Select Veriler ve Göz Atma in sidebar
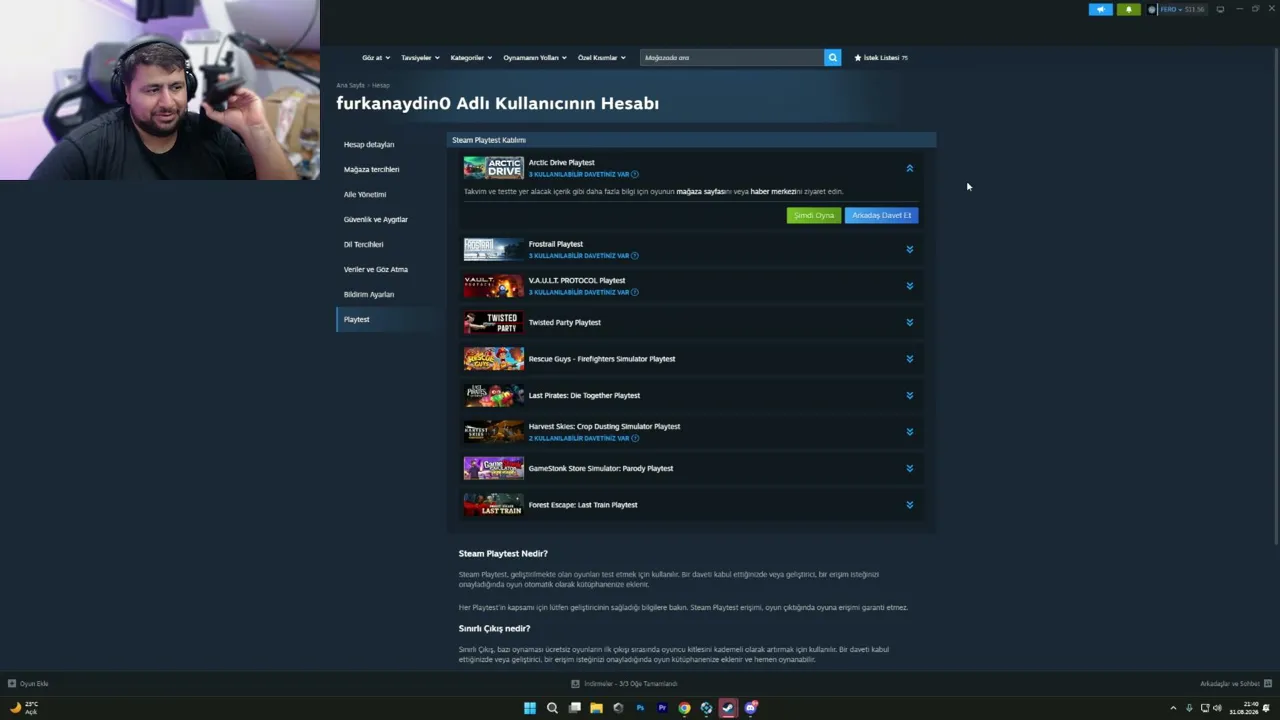The image size is (1280, 720). pos(376,270)
